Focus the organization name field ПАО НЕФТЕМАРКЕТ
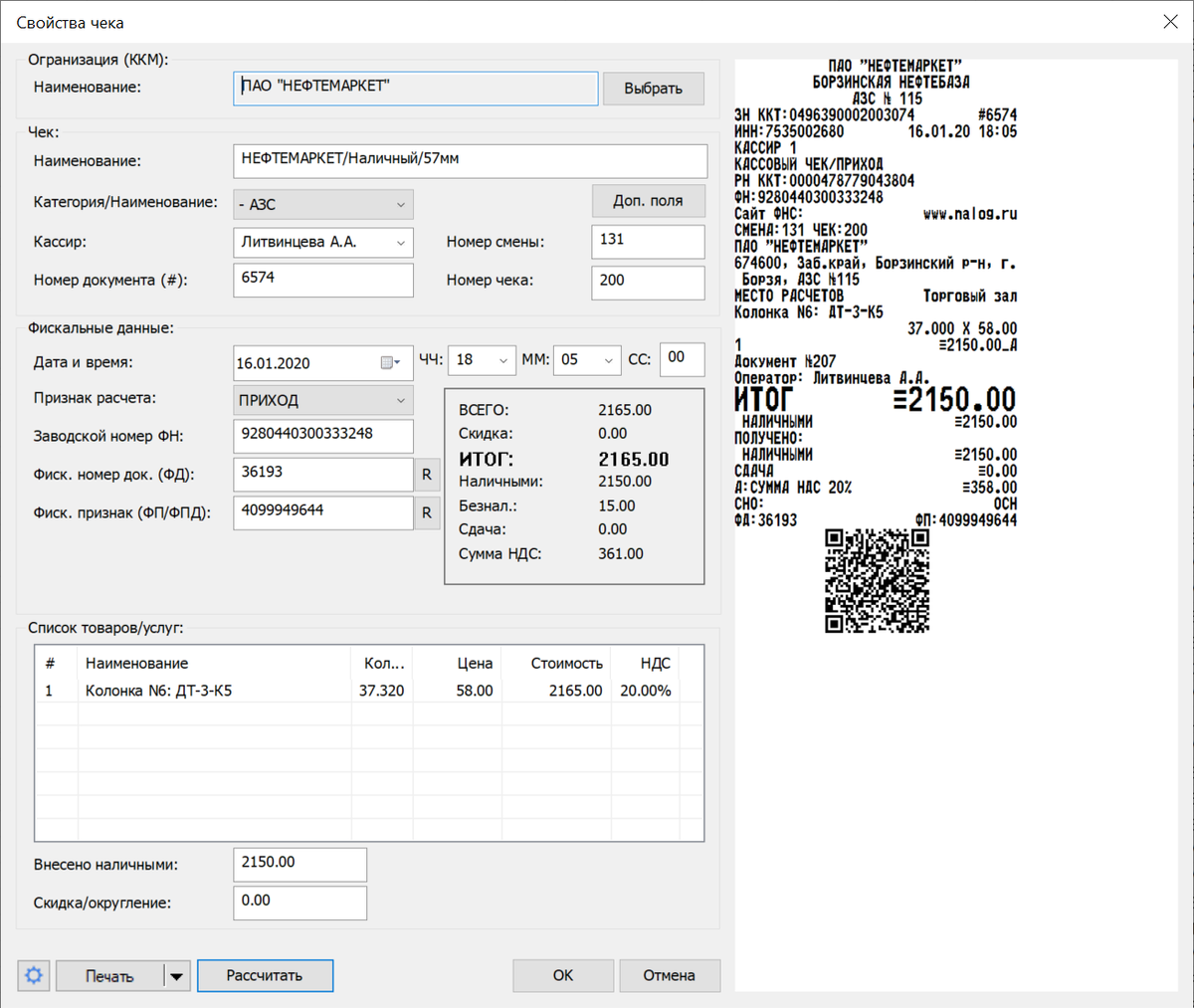Image resolution: width=1194 pixels, height=1008 pixels. tap(416, 88)
